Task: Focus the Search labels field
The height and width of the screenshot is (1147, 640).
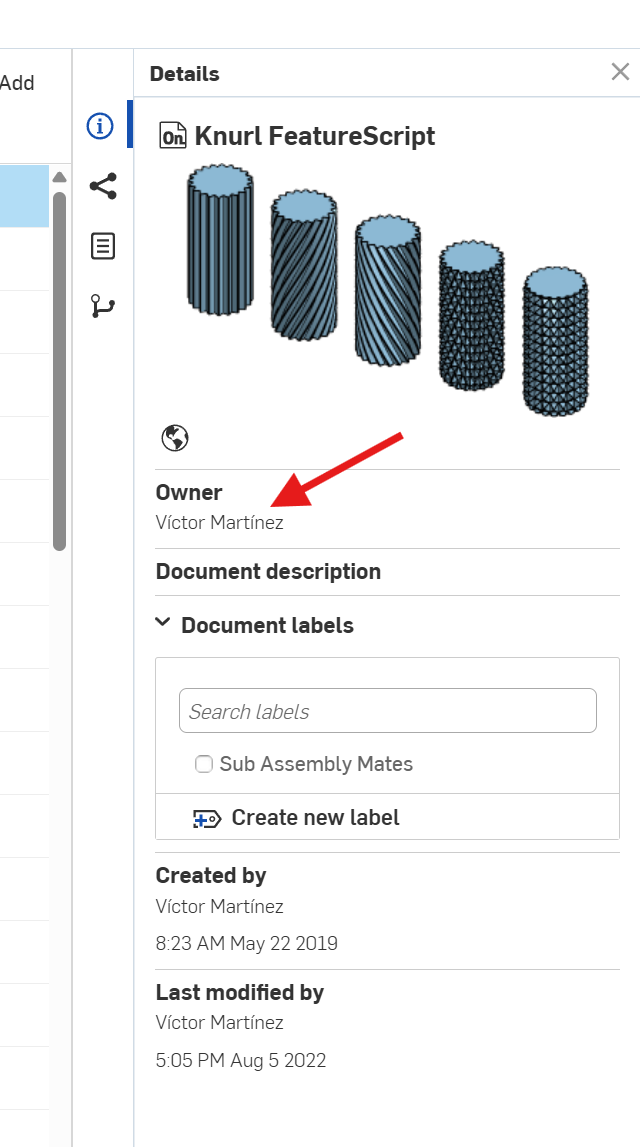Action: [x=388, y=710]
